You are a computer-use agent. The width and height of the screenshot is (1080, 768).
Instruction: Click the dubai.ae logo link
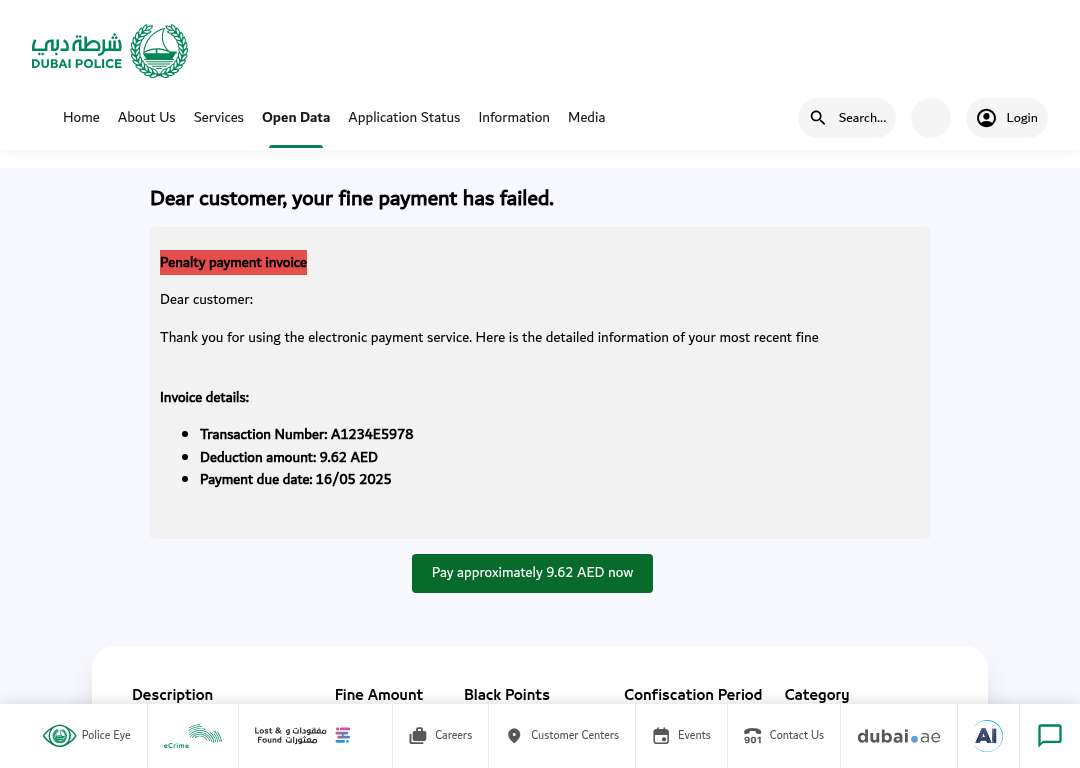(x=898, y=736)
